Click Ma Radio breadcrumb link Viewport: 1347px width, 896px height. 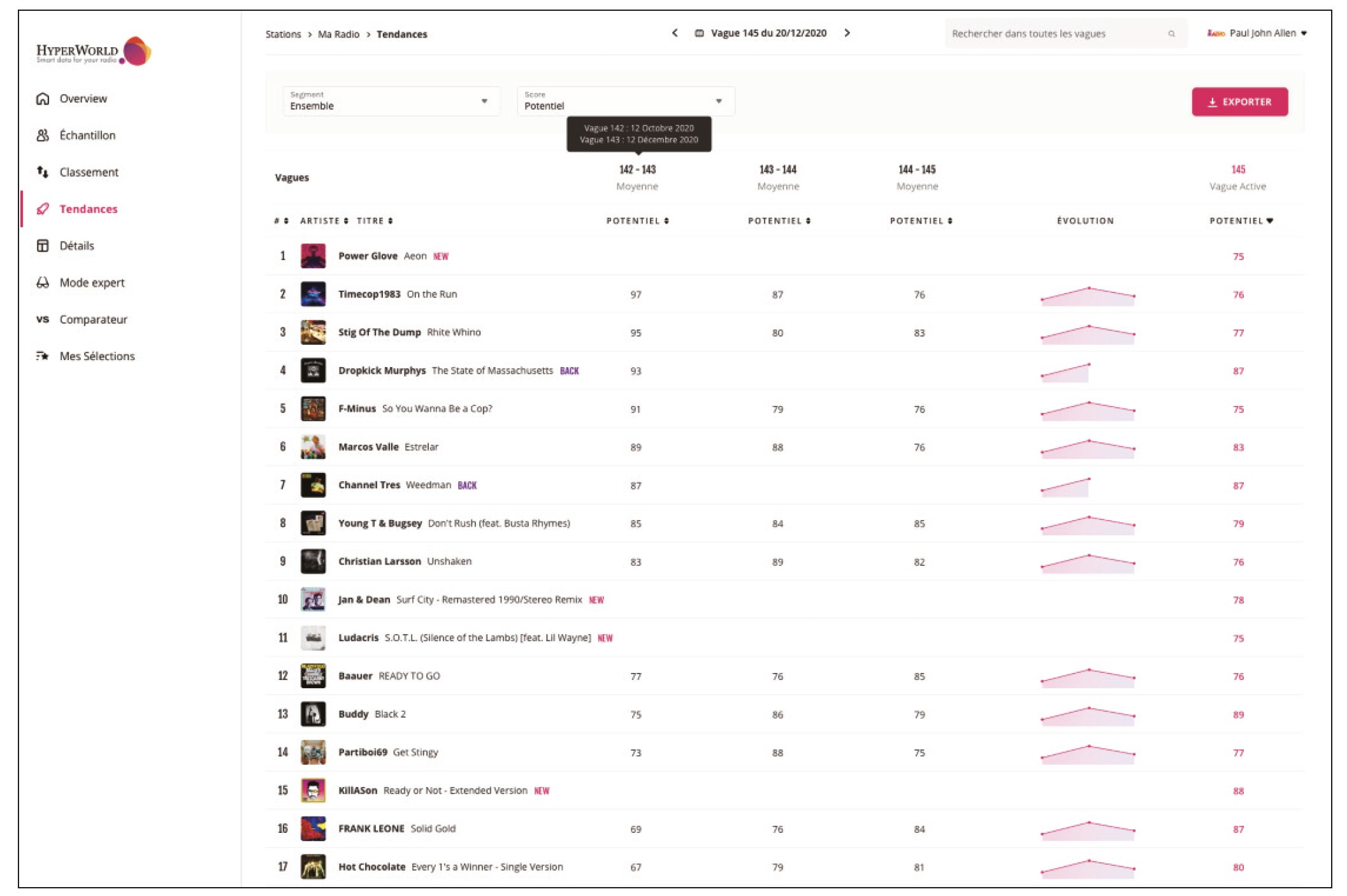338,34
